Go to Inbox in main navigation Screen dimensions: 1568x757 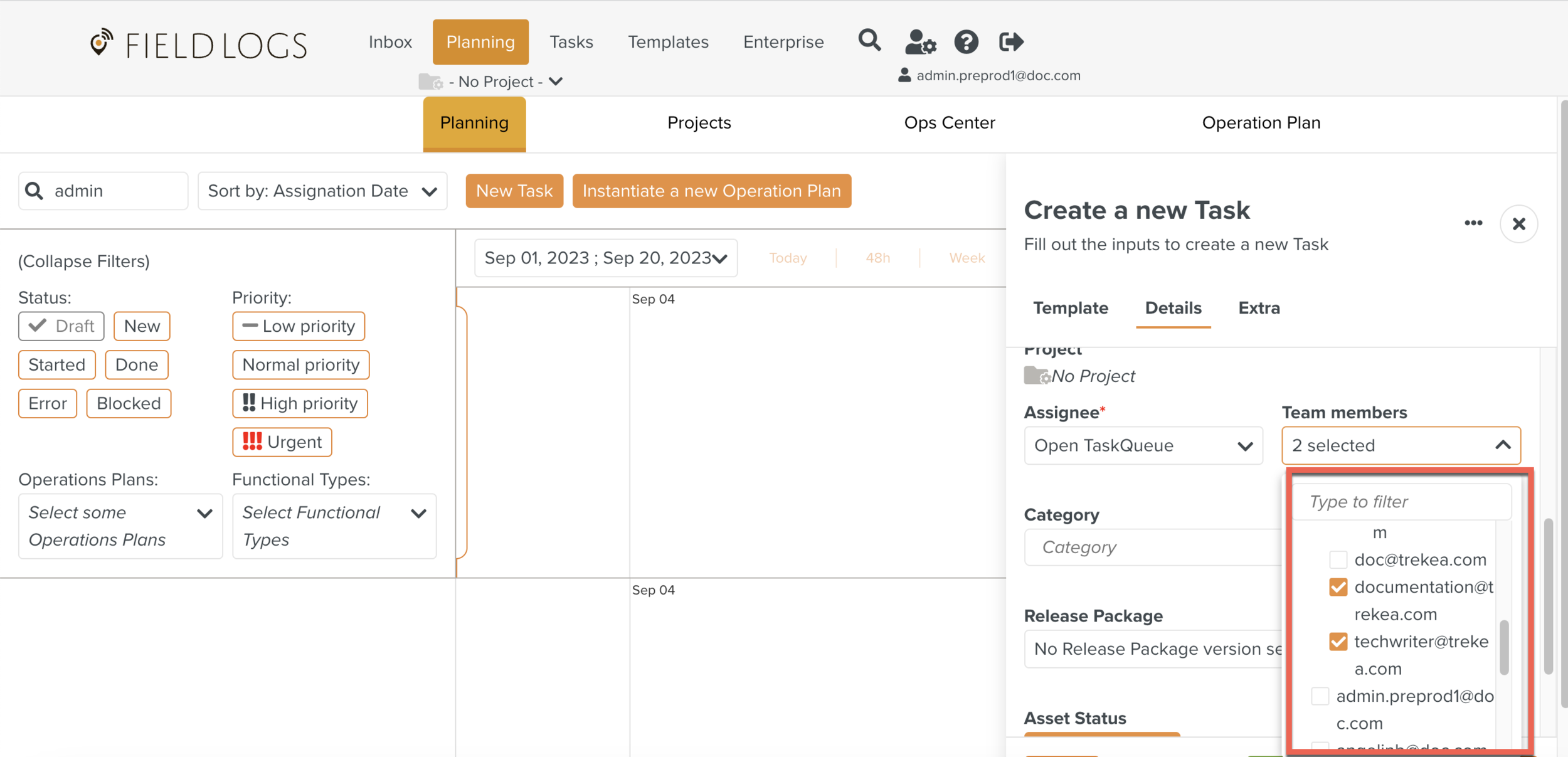(x=390, y=42)
